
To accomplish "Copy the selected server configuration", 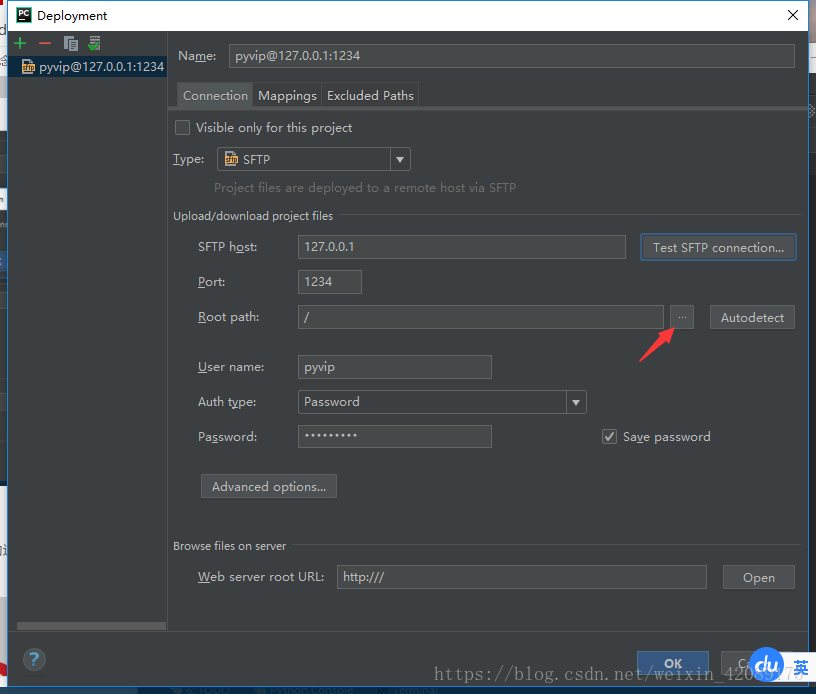I will pos(70,43).
